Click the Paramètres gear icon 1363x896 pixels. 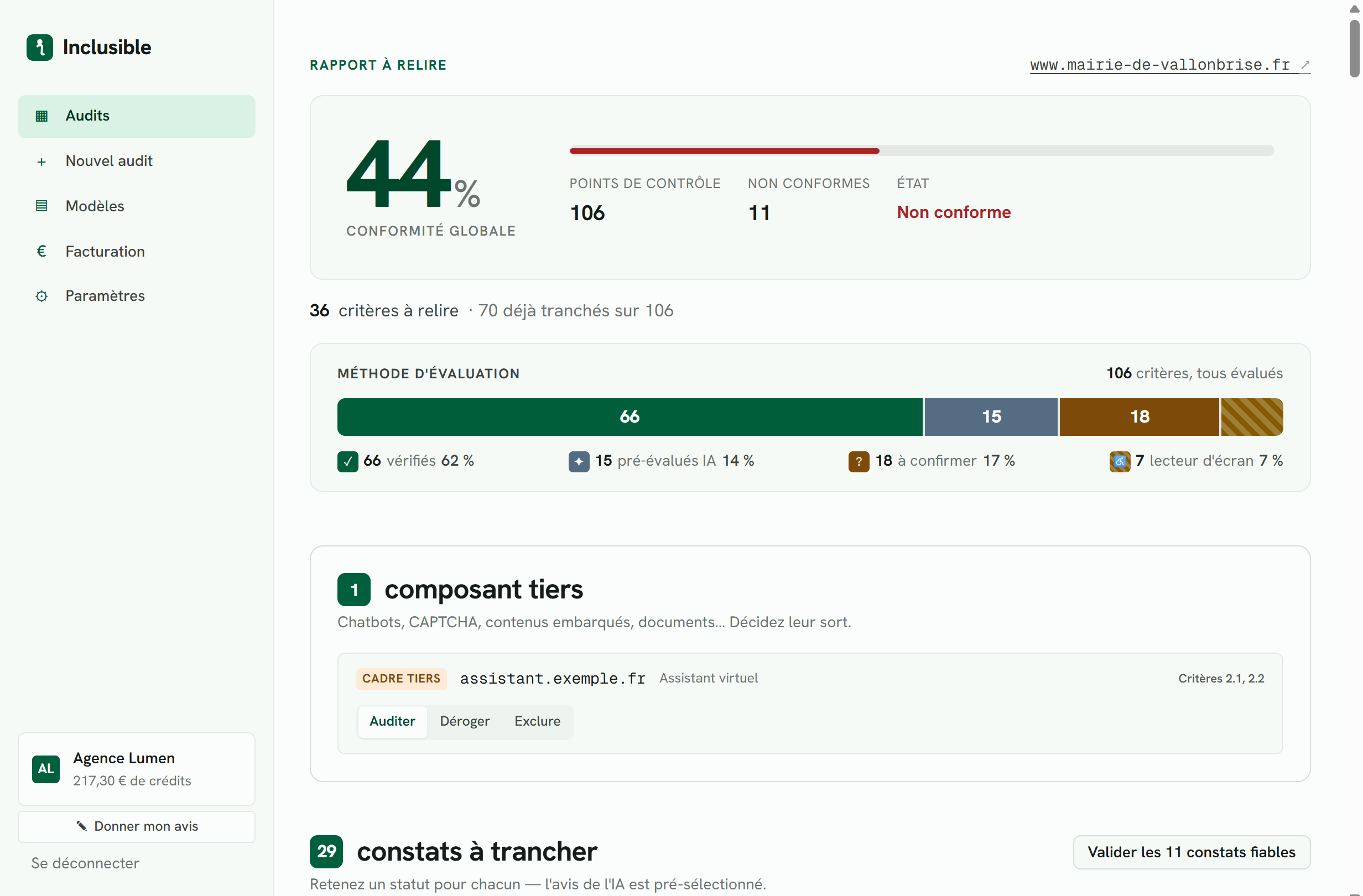(x=41, y=296)
